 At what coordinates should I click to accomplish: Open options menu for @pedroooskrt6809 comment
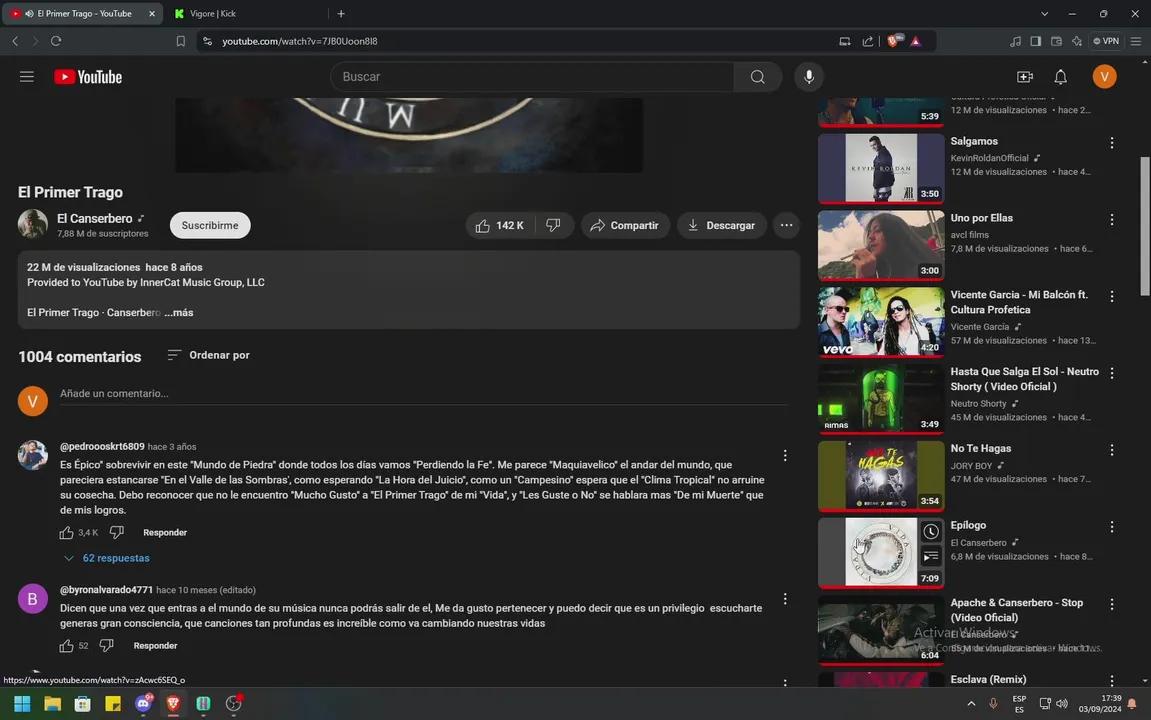(785, 456)
